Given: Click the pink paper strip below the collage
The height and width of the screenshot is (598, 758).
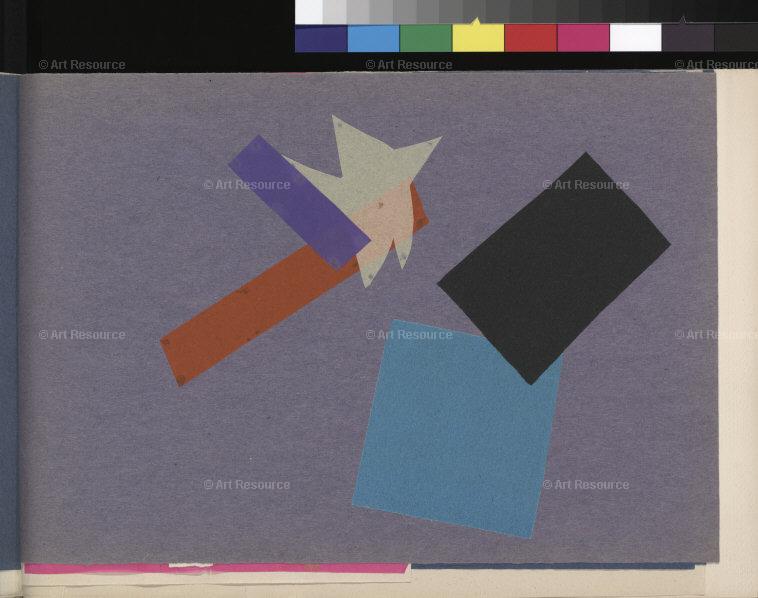Looking at the screenshot, I should click(x=216, y=568).
